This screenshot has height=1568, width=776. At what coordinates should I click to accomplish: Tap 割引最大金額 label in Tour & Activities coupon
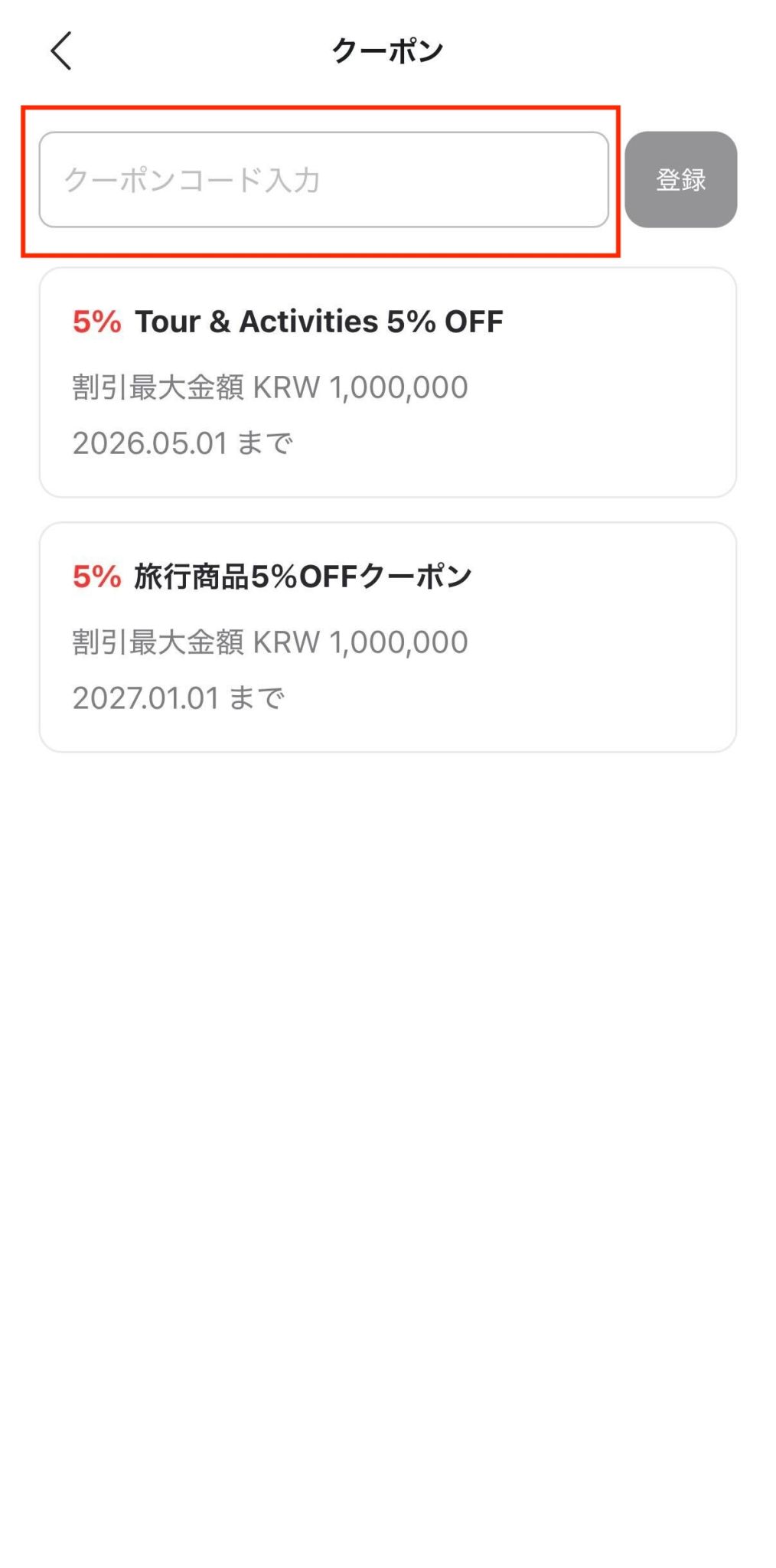coord(158,387)
